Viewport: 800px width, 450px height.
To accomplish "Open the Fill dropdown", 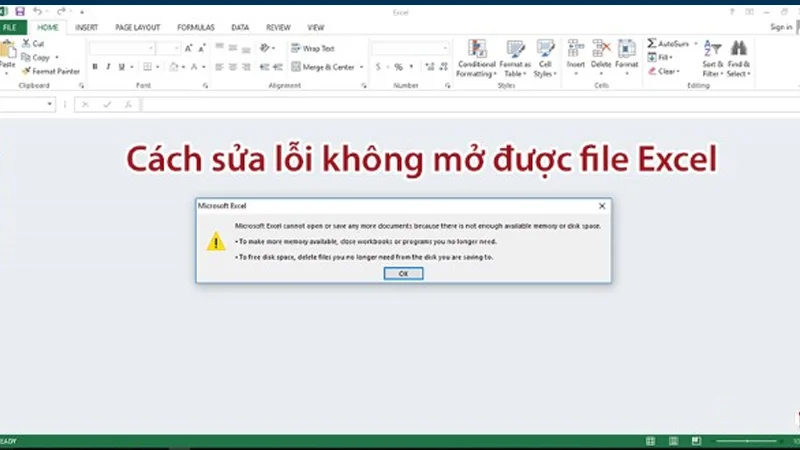I will click(x=660, y=58).
